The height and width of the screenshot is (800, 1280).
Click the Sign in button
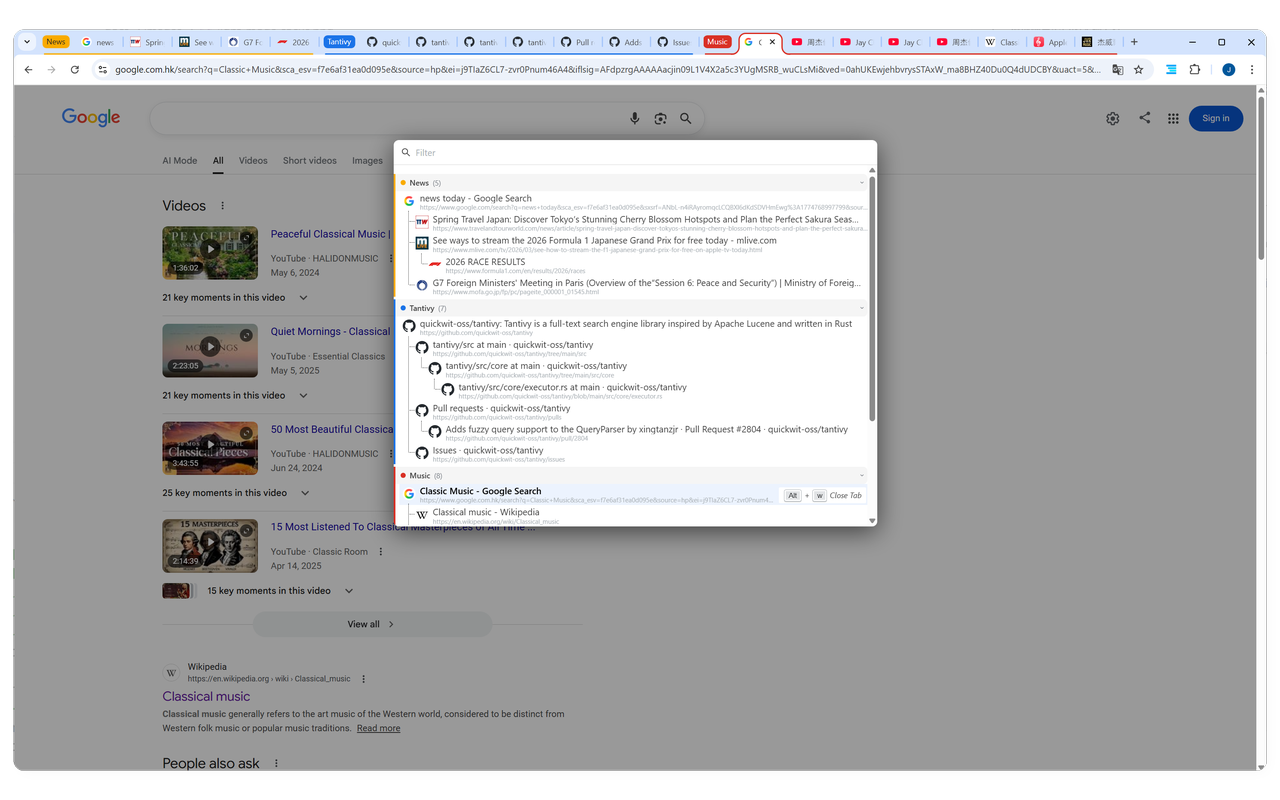tap(1216, 118)
